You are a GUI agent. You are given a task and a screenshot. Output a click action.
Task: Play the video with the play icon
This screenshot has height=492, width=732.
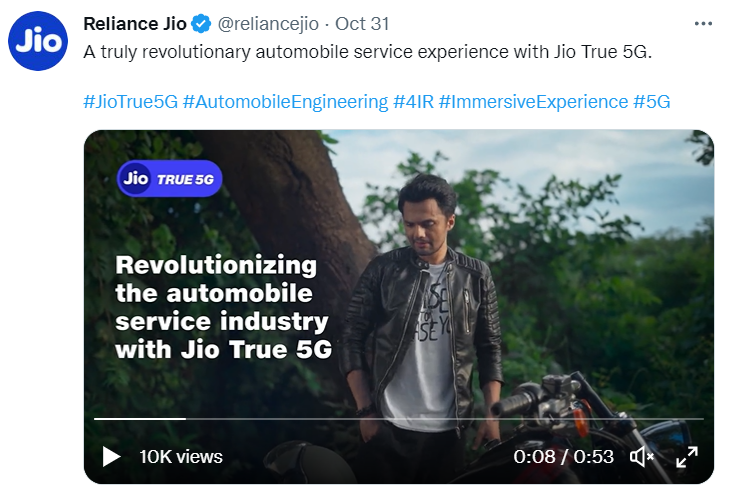click(111, 457)
